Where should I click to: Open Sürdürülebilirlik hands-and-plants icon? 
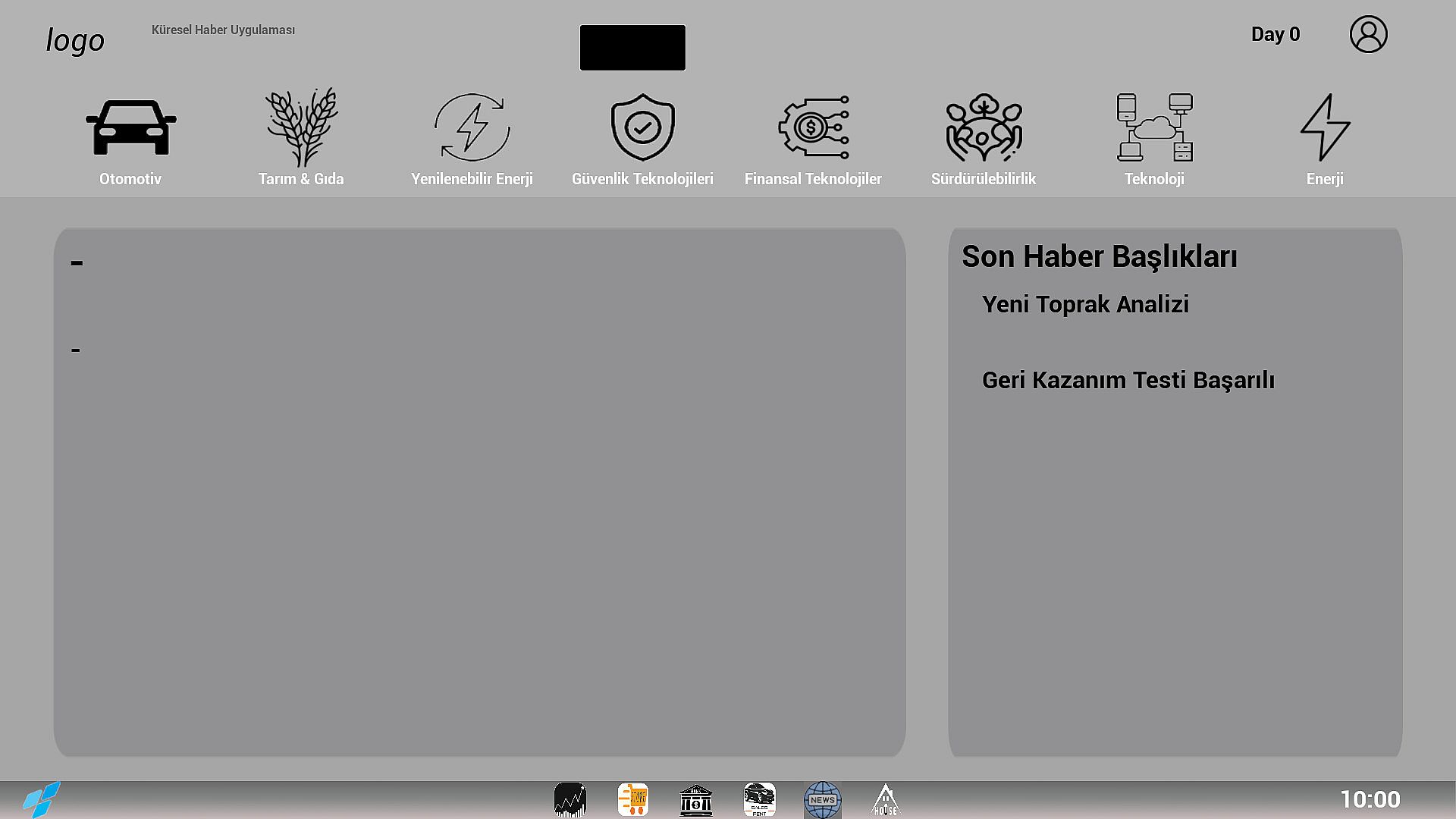click(x=984, y=128)
